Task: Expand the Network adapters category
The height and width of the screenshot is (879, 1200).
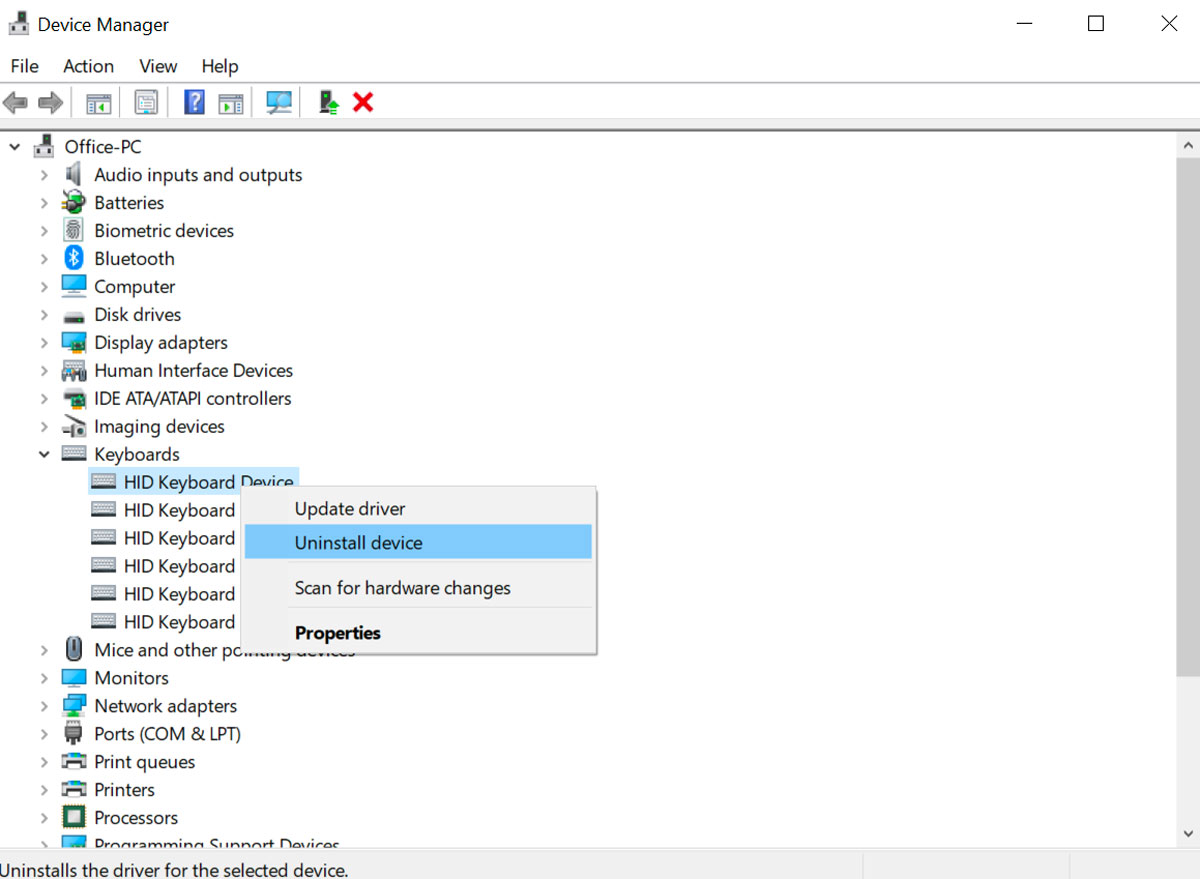Action: (44, 706)
